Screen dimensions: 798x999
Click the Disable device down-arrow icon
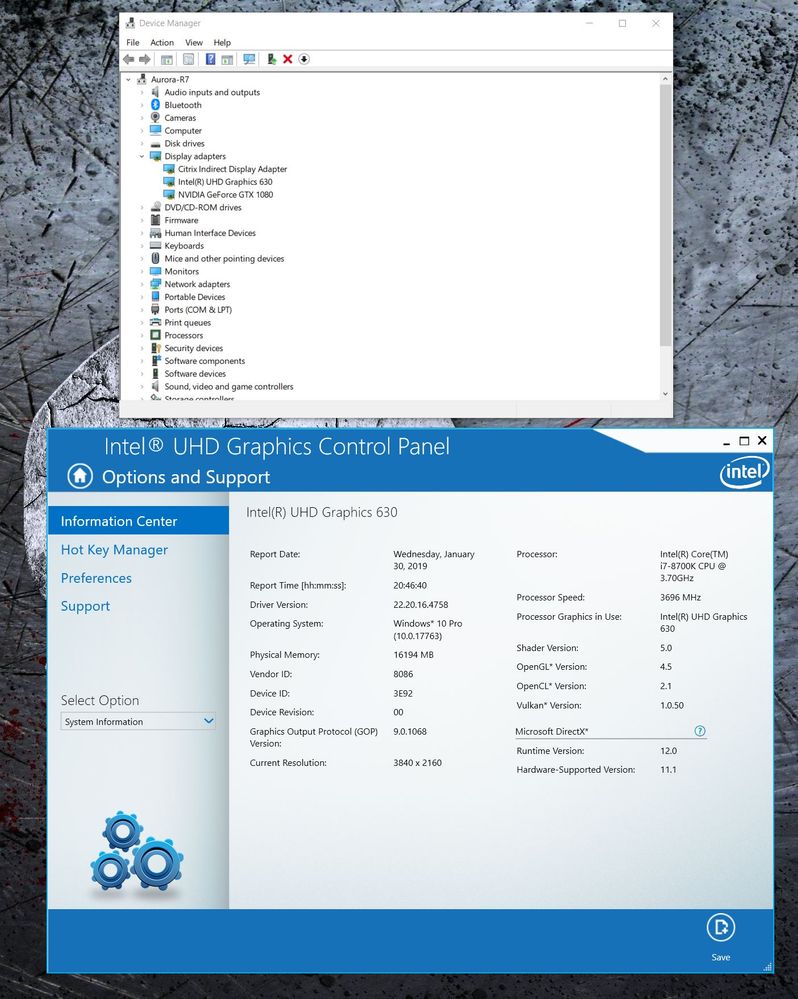click(x=304, y=59)
